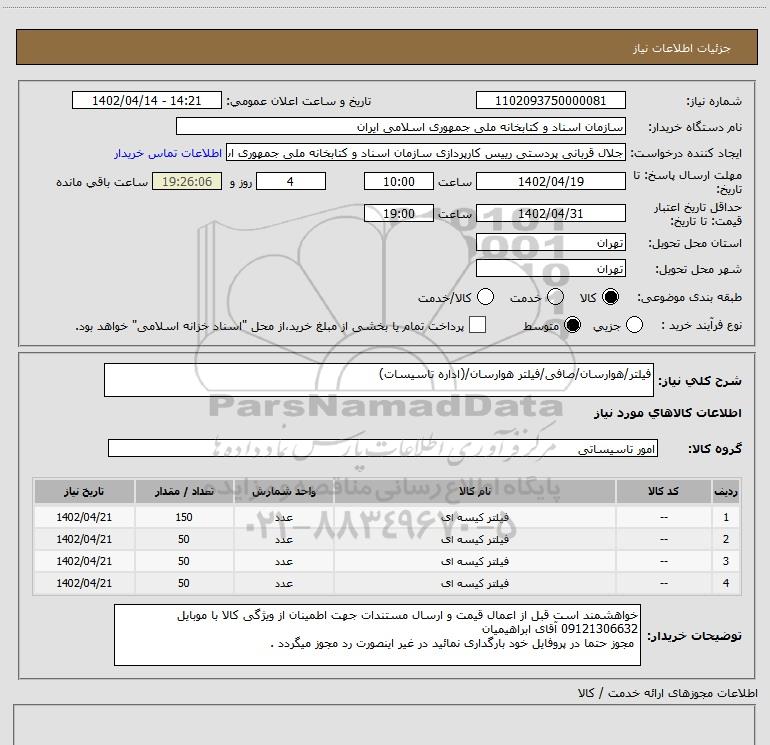
Task: Click unit عدد in row 2
Action: [x=284, y=539]
